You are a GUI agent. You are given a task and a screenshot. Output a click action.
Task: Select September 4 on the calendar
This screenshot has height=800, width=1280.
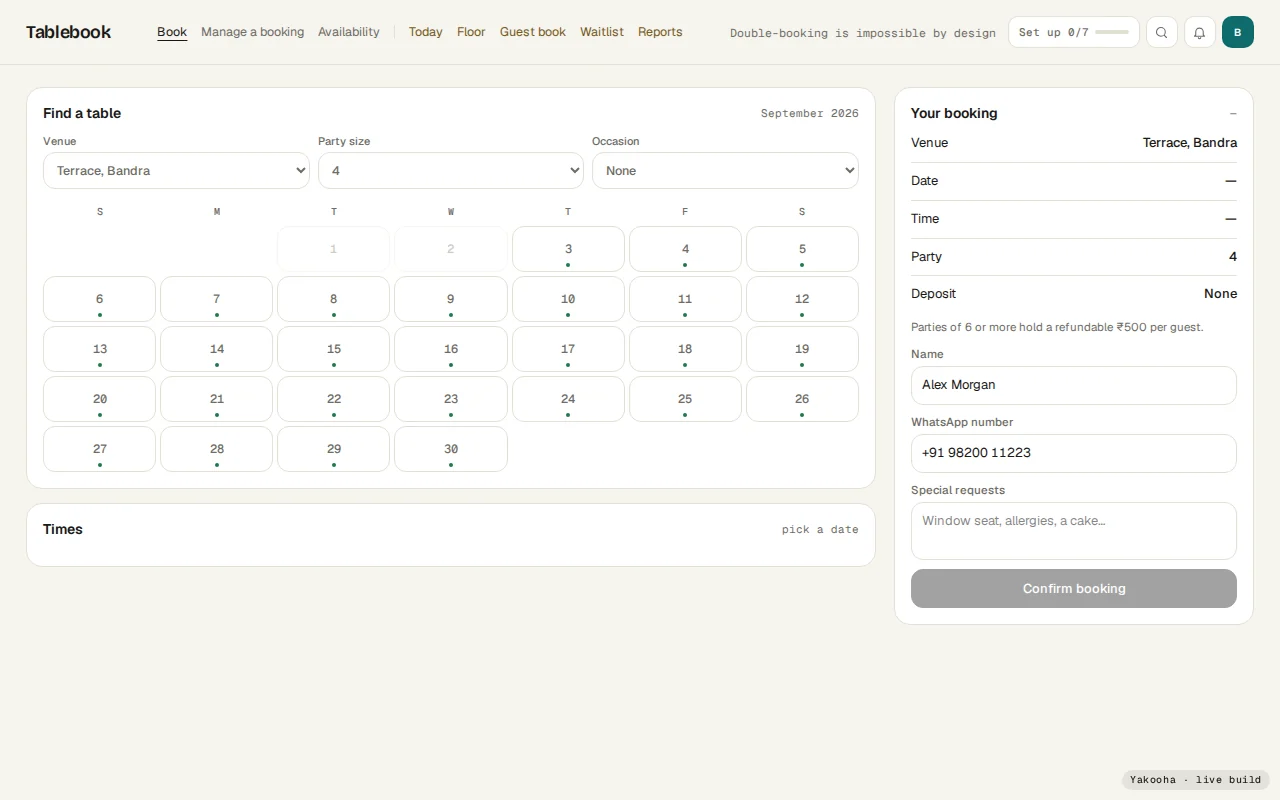[685, 249]
